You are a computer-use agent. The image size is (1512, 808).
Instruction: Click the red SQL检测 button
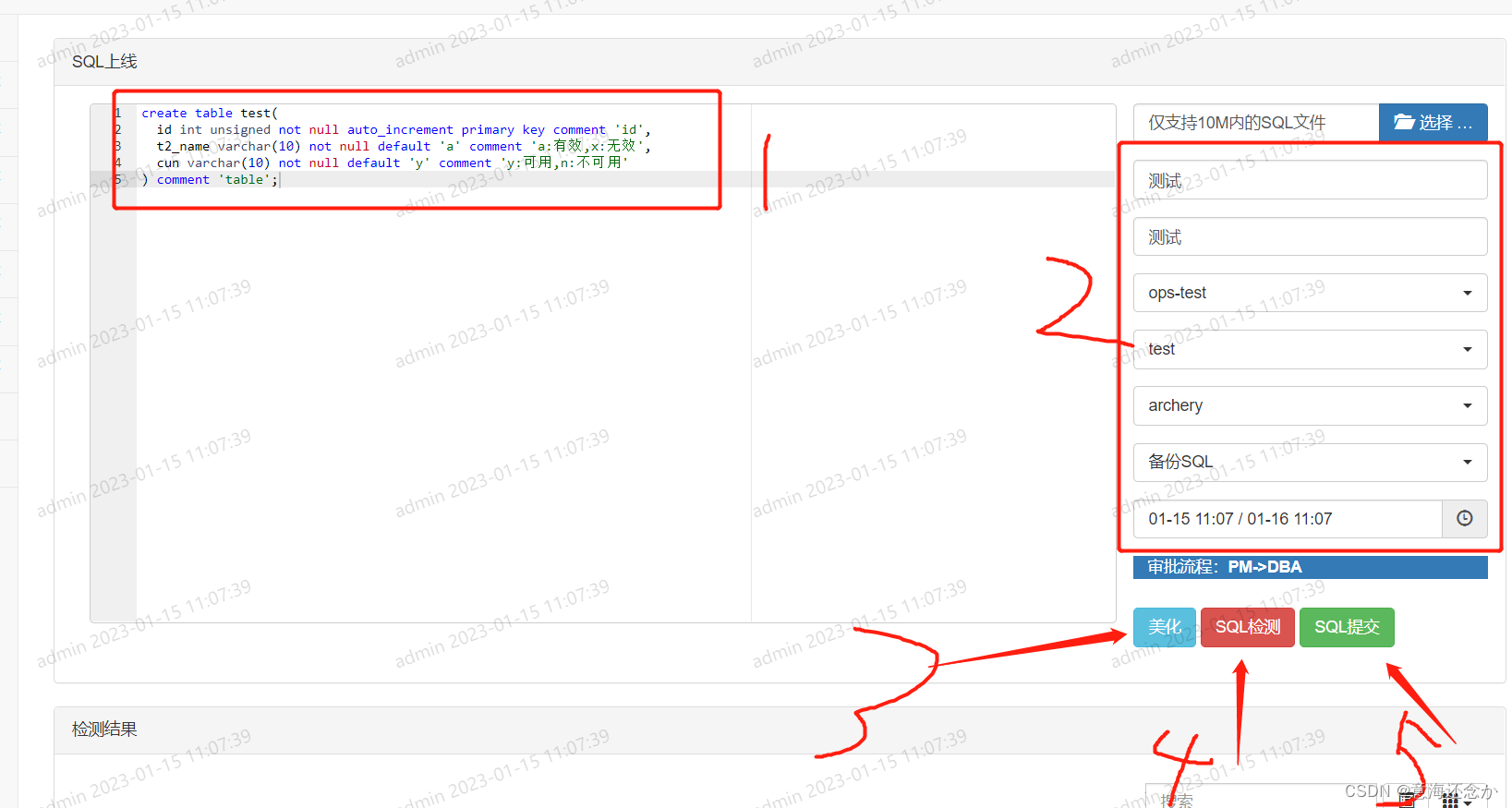pos(1247,627)
